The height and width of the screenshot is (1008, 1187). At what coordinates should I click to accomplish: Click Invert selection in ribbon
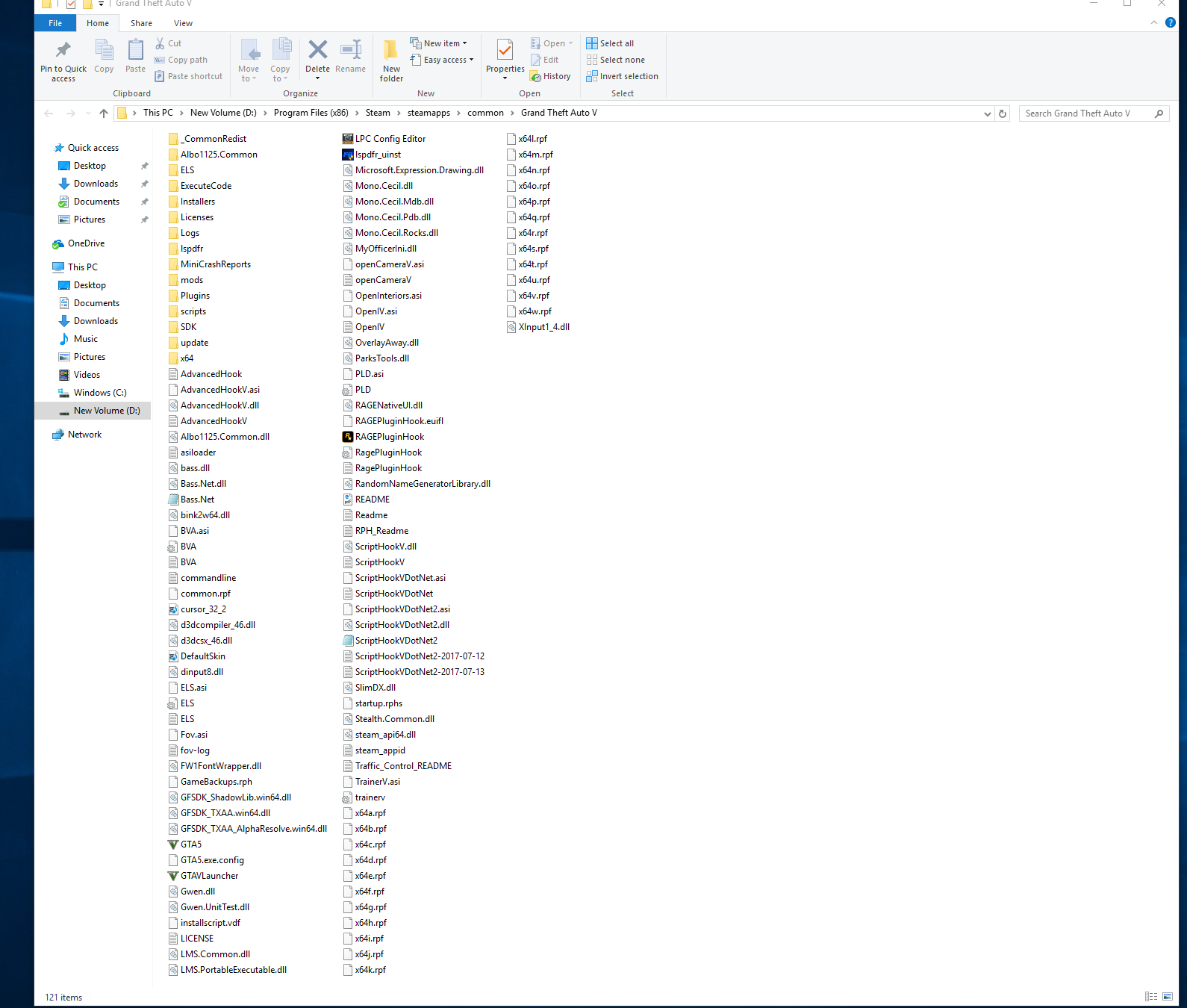coord(623,76)
